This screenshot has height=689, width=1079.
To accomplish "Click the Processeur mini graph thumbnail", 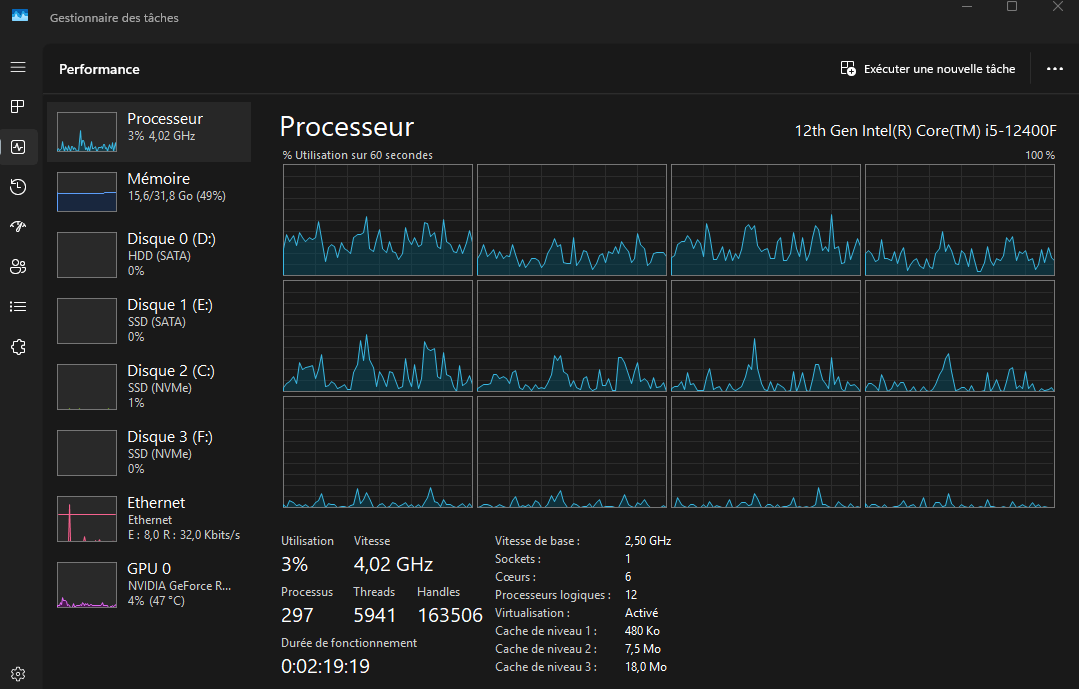I will [87, 132].
